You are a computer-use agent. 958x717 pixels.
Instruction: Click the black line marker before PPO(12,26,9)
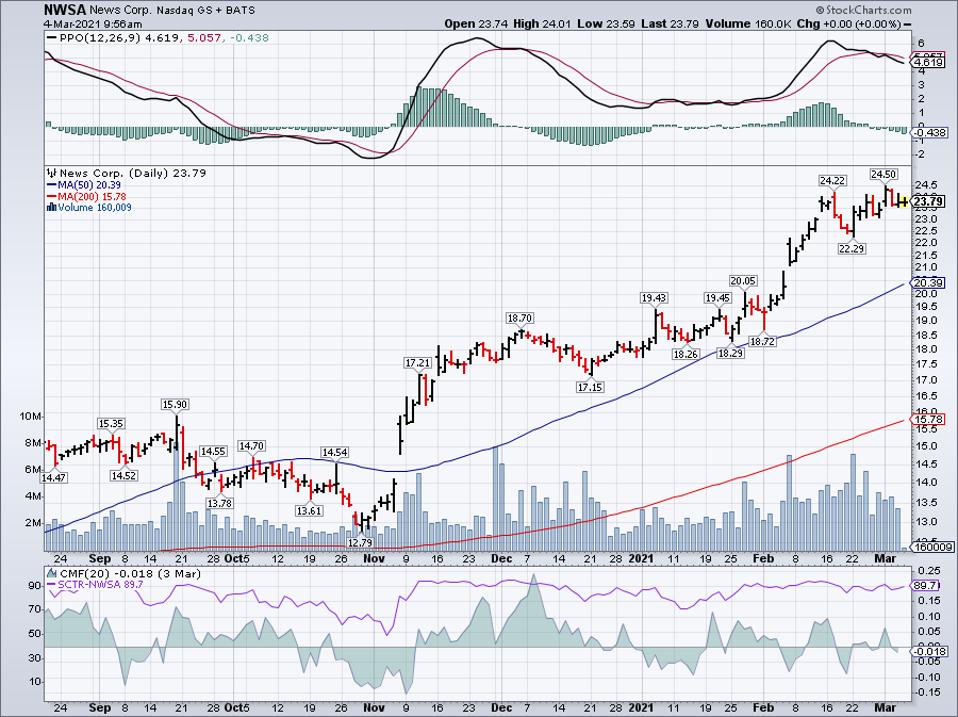[x=52, y=38]
